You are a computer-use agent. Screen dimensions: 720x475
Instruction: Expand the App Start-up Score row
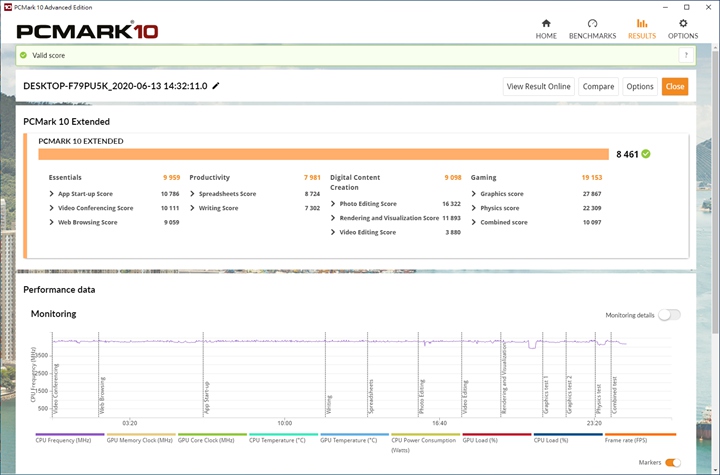point(52,194)
